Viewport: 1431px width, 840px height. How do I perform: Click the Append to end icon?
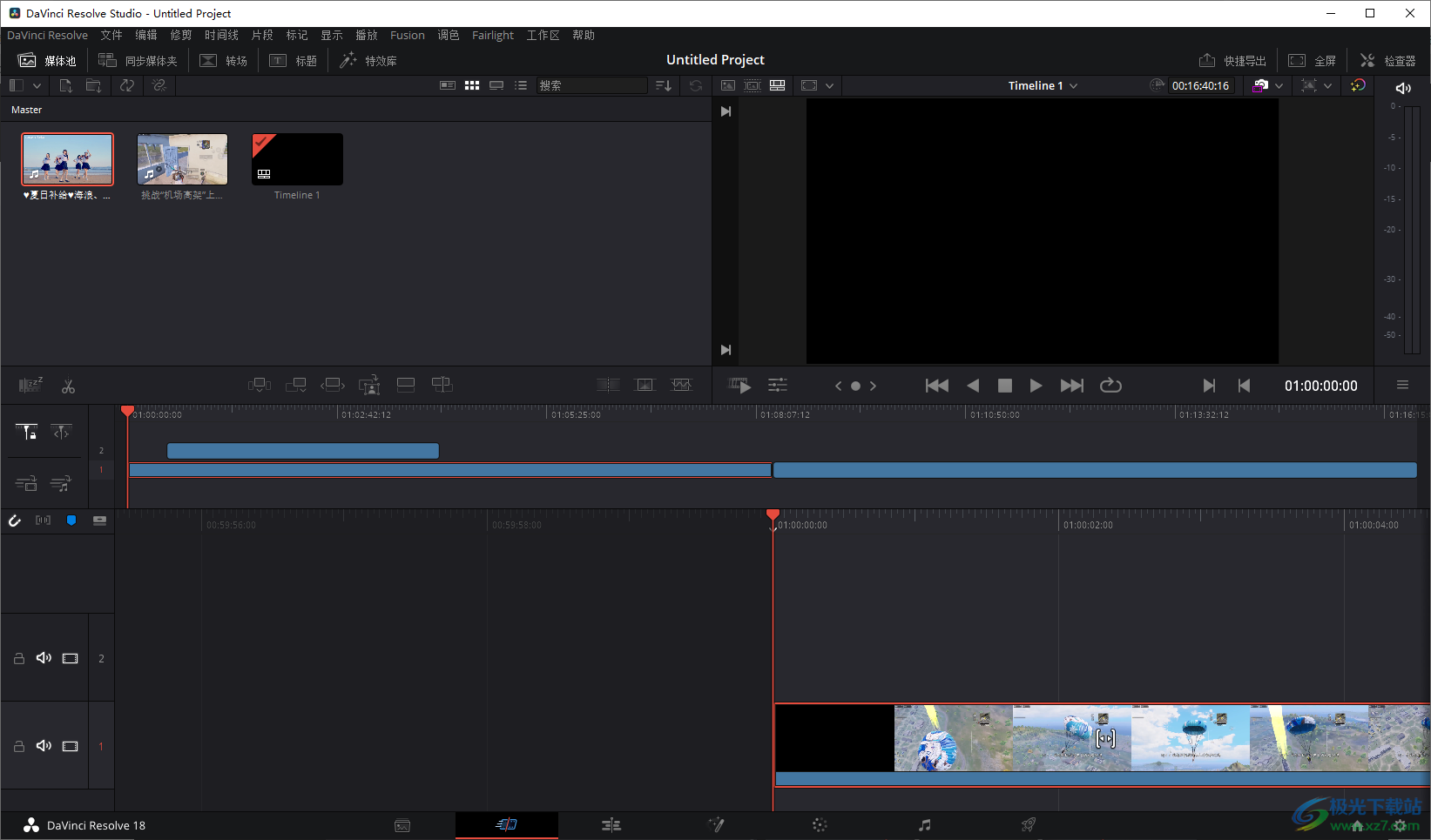click(x=296, y=385)
